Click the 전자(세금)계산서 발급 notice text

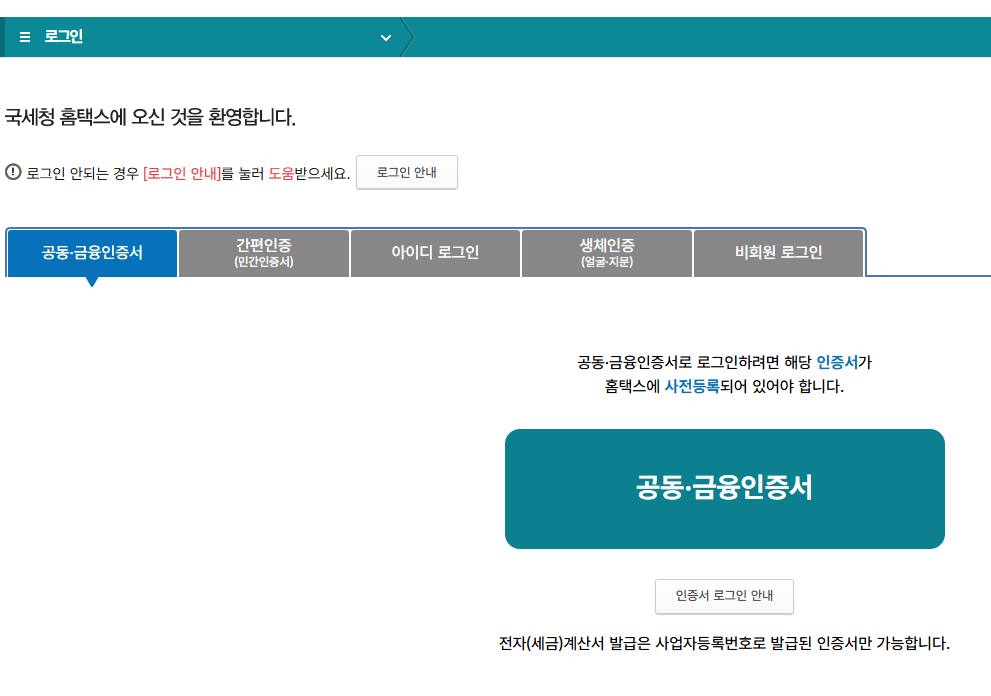click(724, 644)
